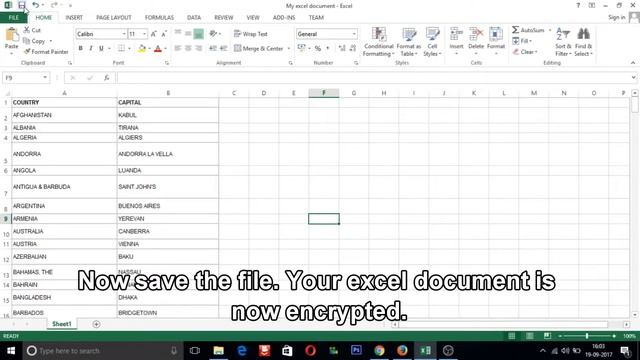Switch to Page Break Preview in status bar

tap(547, 336)
